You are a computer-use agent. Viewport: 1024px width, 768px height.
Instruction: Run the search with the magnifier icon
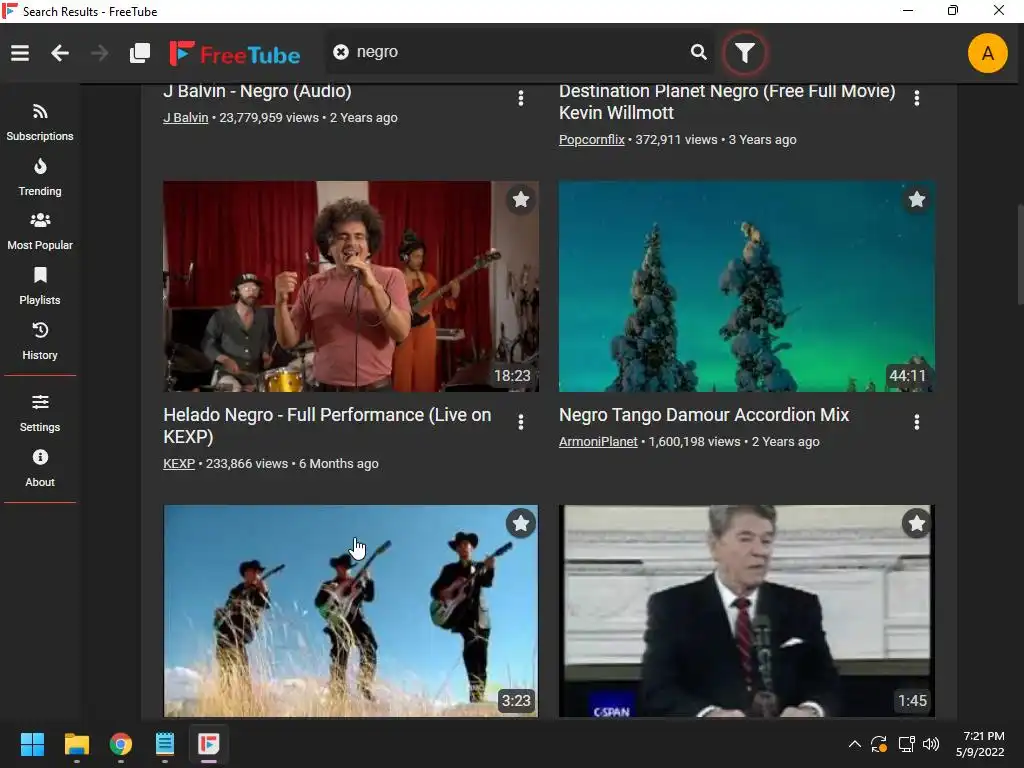(x=698, y=52)
